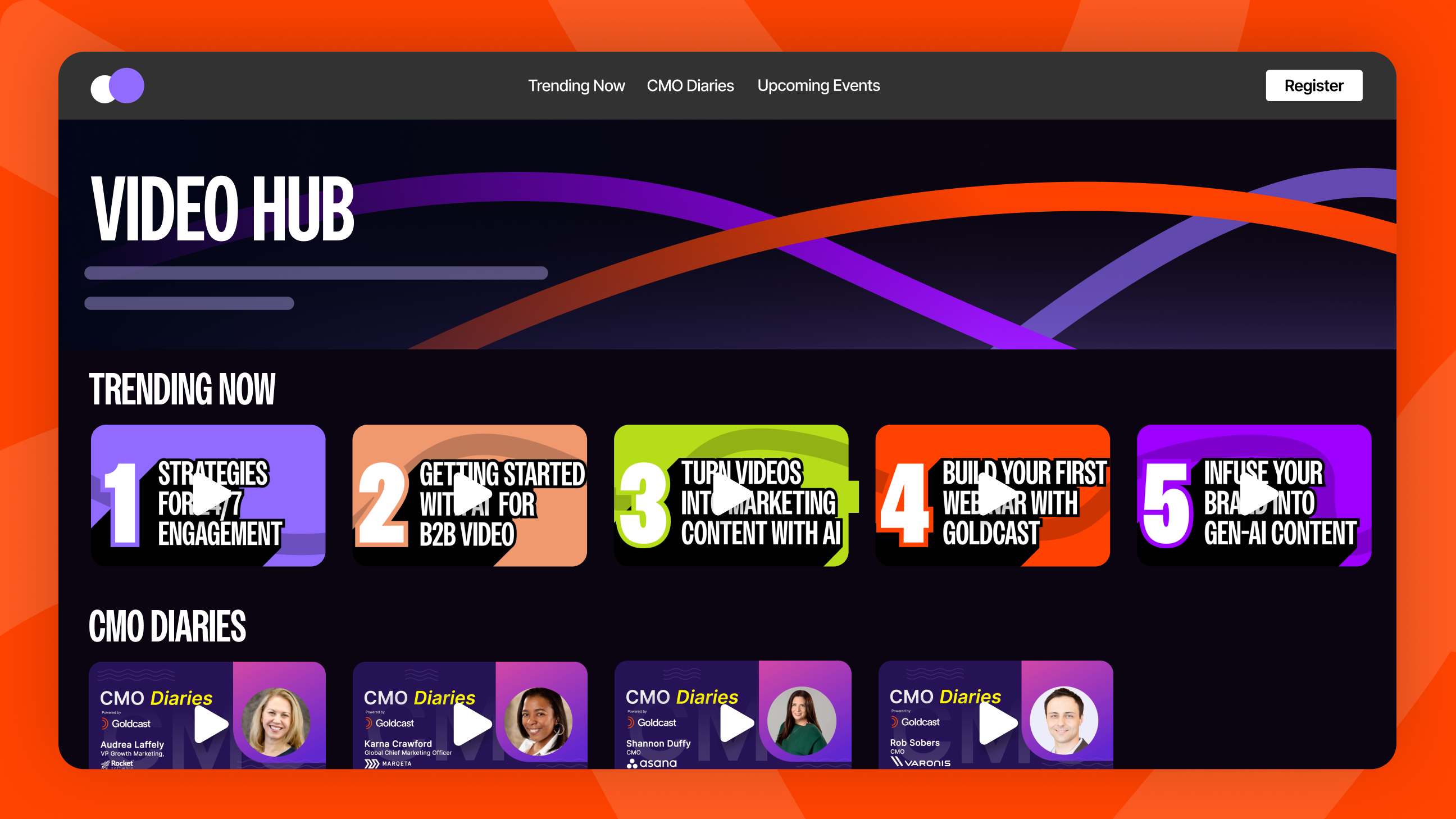Image resolution: width=1456 pixels, height=819 pixels.
Task: Play Audrea Laffely's CMO Diaries episode
Action: 210,724
